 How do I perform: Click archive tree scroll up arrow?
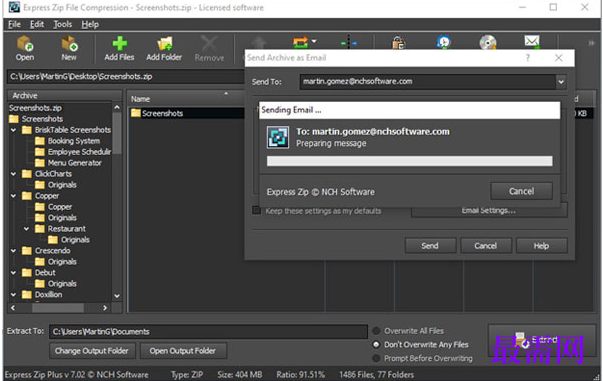click(117, 107)
